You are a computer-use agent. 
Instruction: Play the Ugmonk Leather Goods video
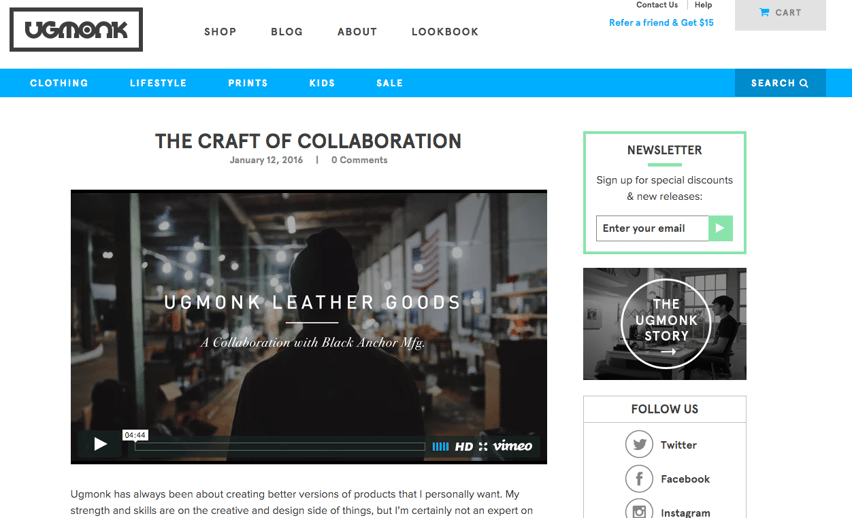click(x=99, y=445)
